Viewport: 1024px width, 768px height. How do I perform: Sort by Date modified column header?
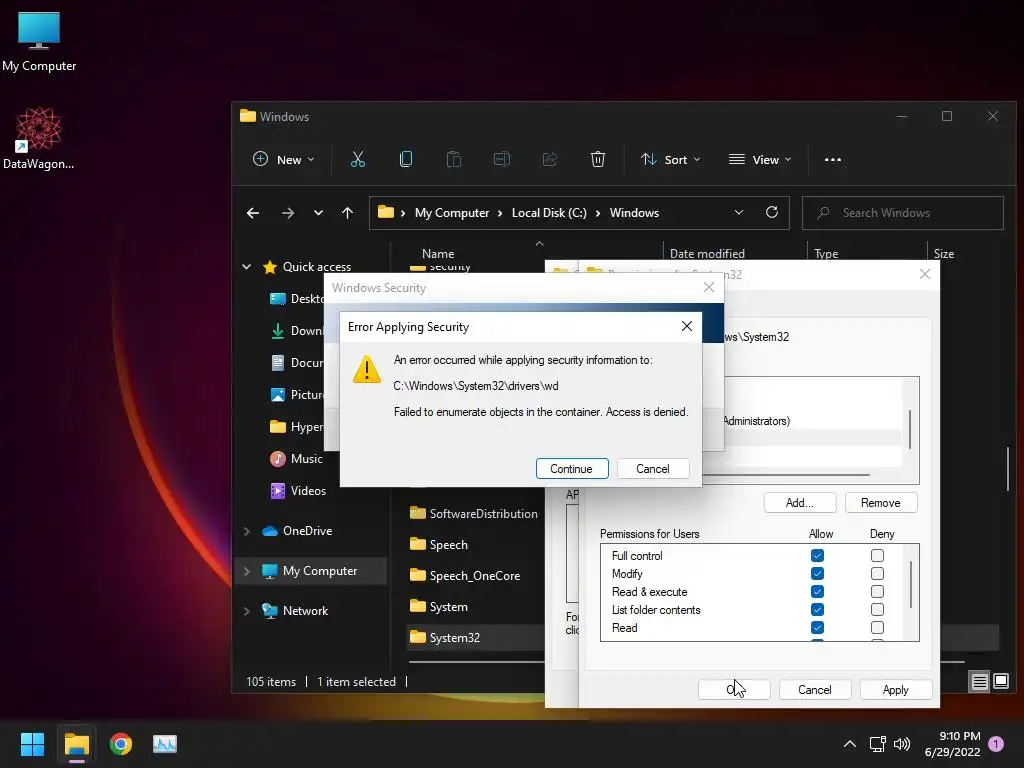(x=707, y=253)
